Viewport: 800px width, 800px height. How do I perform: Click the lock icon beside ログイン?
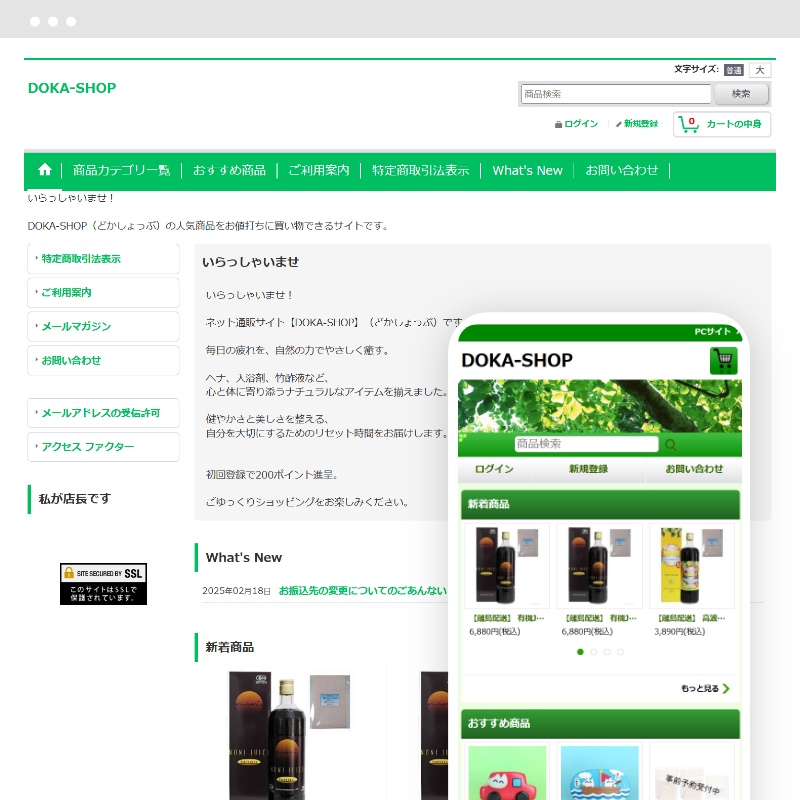click(x=558, y=124)
